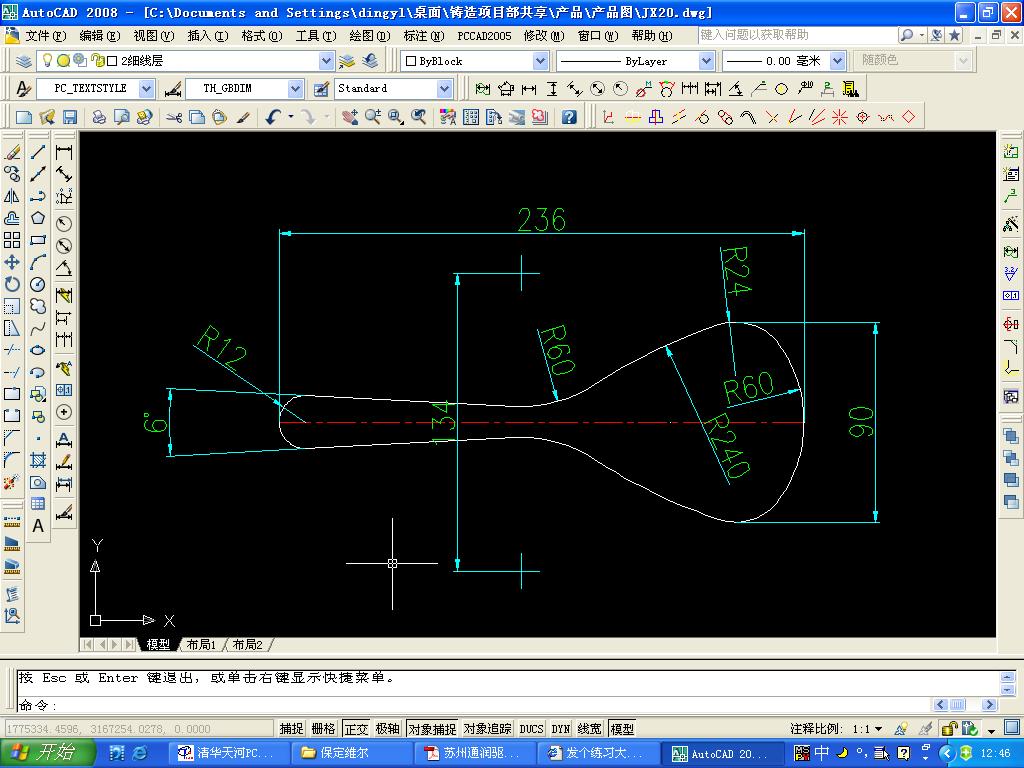Image resolution: width=1024 pixels, height=768 pixels.
Task: Expand the 随颜色 plot style dropdown
Action: click(962, 61)
